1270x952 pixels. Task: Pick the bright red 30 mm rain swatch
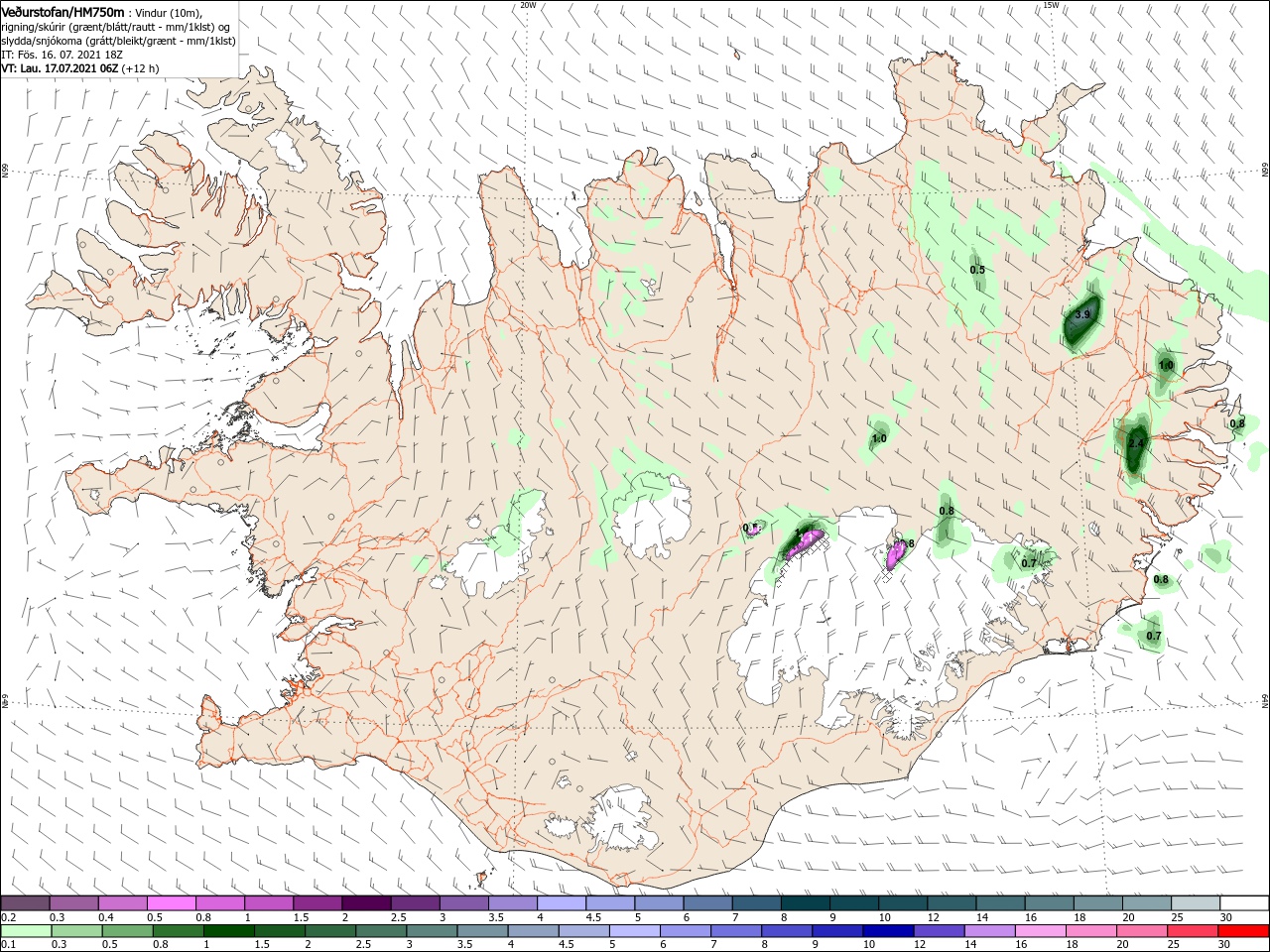1244,931
